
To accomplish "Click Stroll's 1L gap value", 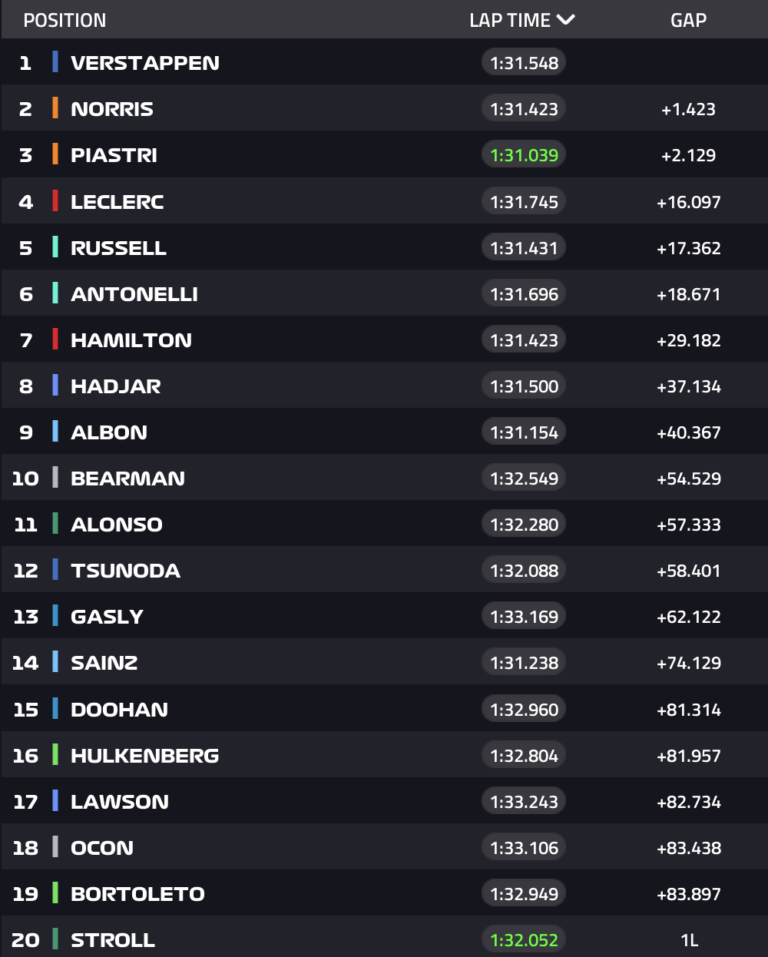I will click(688, 940).
